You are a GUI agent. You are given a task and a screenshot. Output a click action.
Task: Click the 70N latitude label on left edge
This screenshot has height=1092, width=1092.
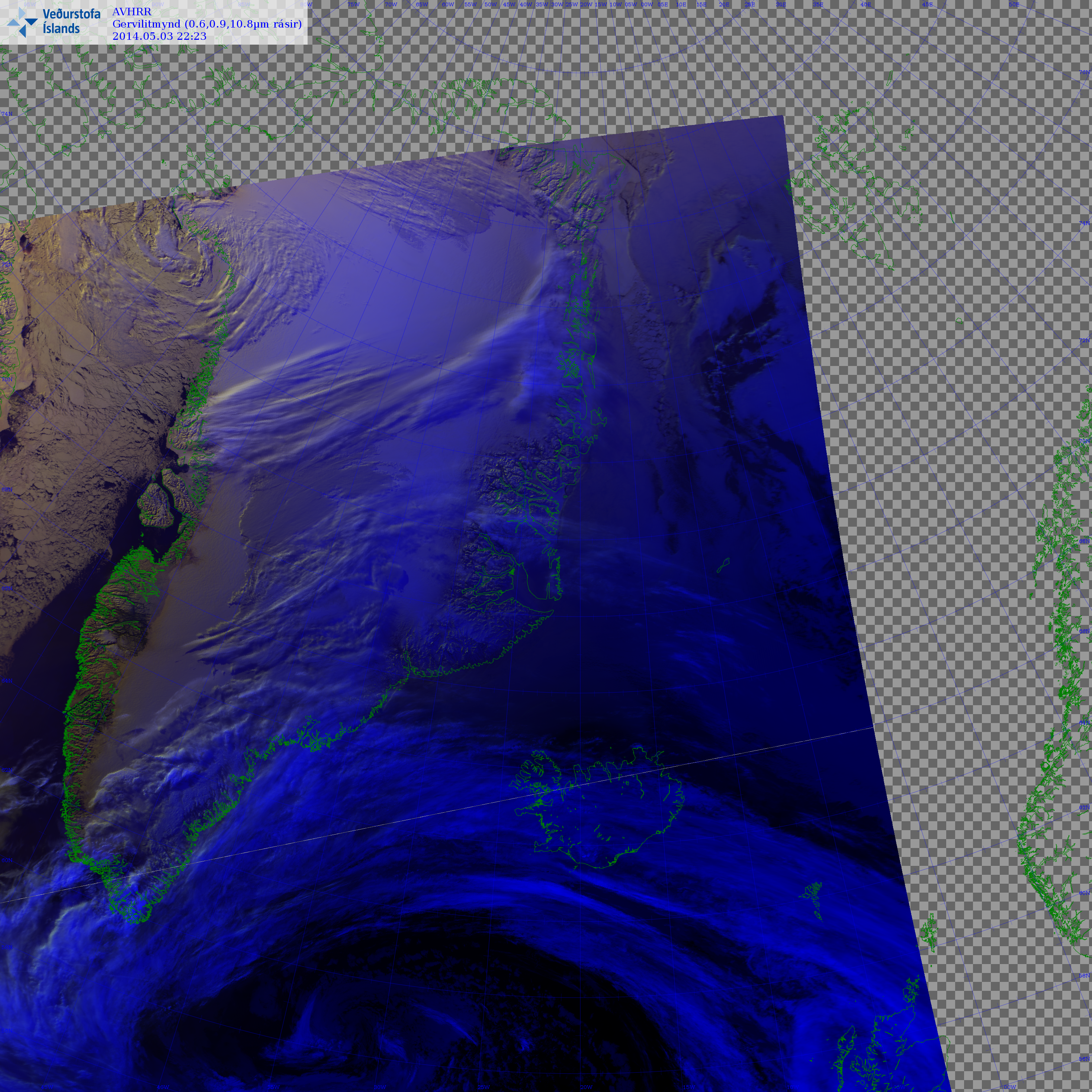(x=7, y=379)
